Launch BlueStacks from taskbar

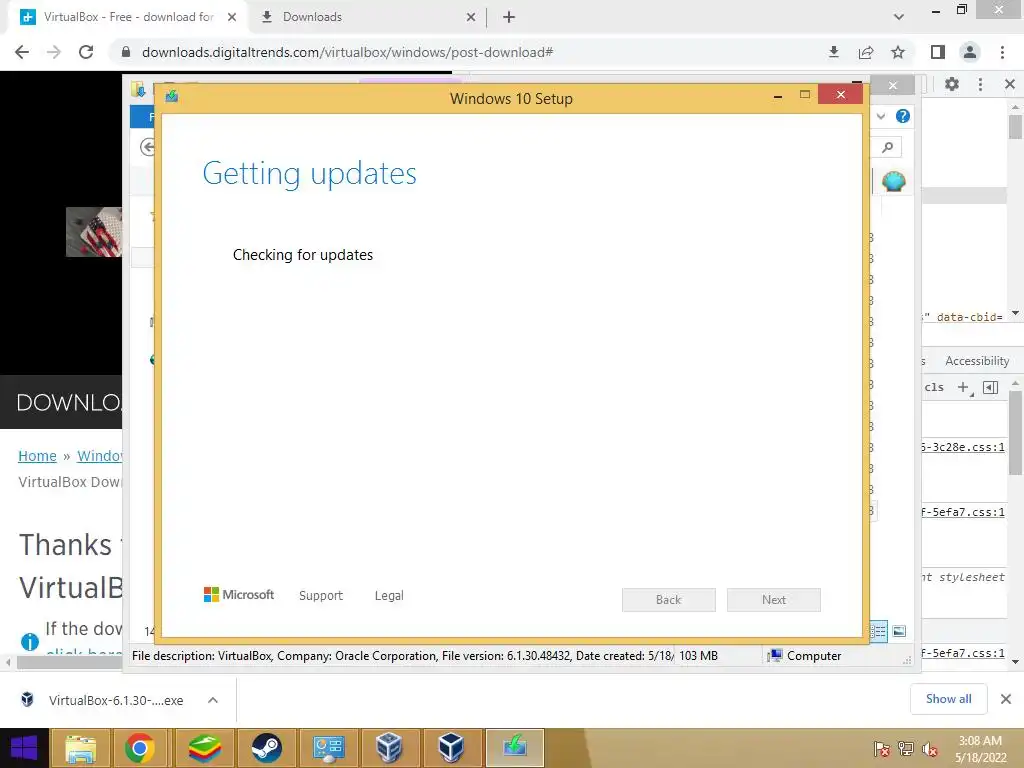[204, 748]
